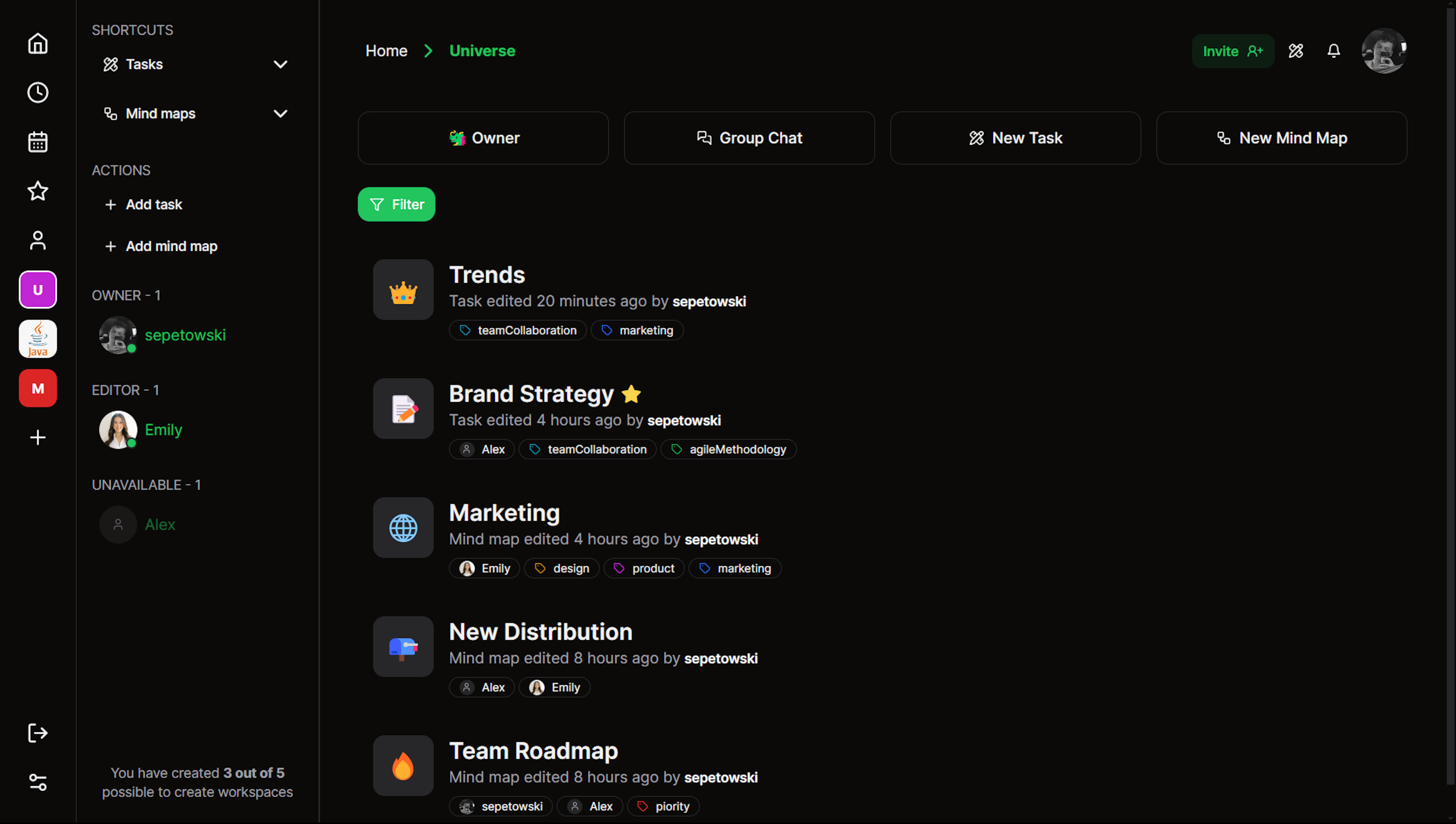Click the Invite button
Image resolution: width=1456 pixels, height=824 pixels.
point(1233,51)
